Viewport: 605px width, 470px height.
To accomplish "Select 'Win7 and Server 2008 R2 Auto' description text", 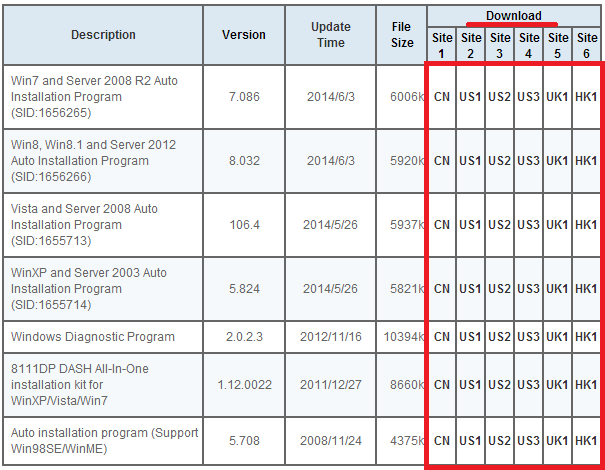I will coord(94,81).
